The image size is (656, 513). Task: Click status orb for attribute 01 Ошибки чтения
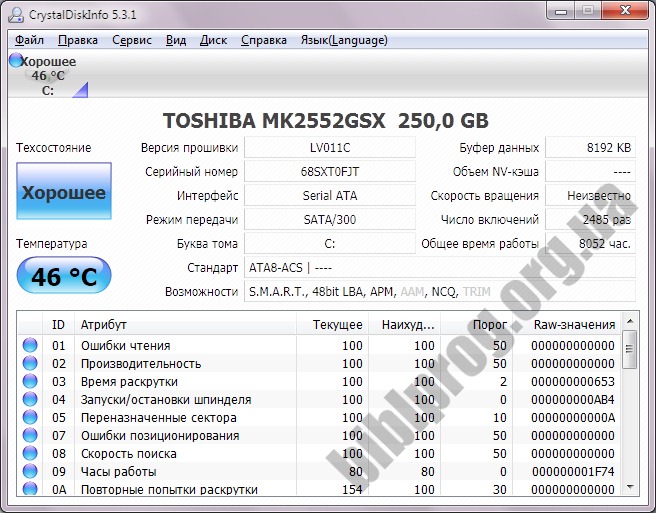(x=30, y=345)
